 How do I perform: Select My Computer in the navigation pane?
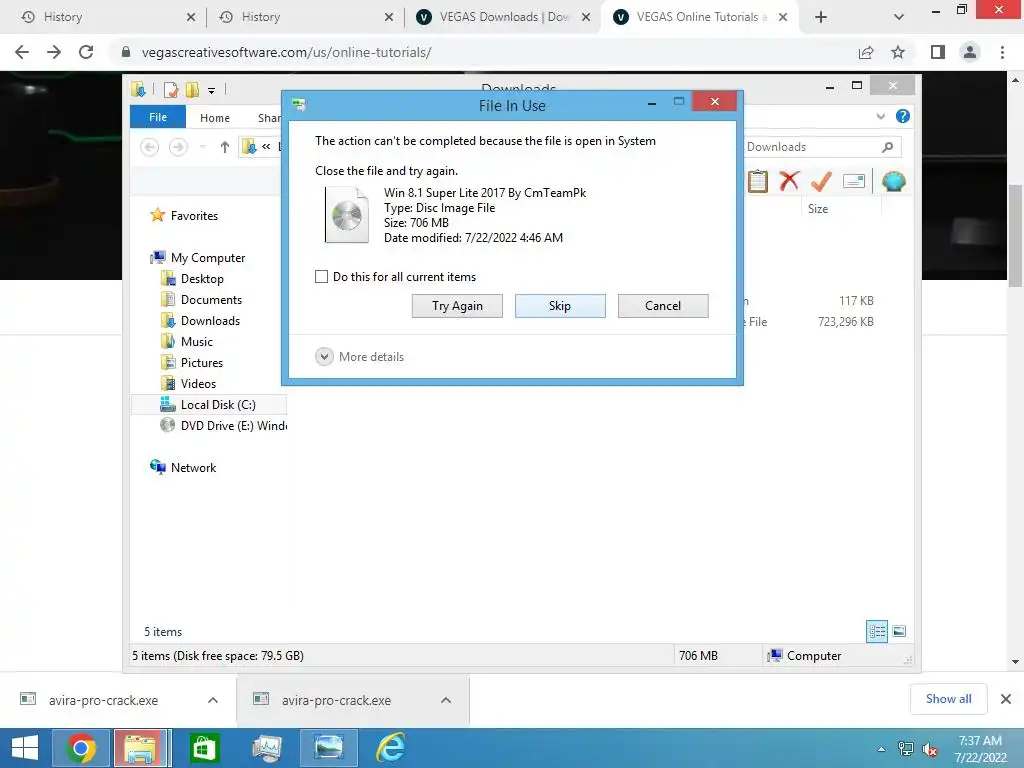tap(208, 258)
